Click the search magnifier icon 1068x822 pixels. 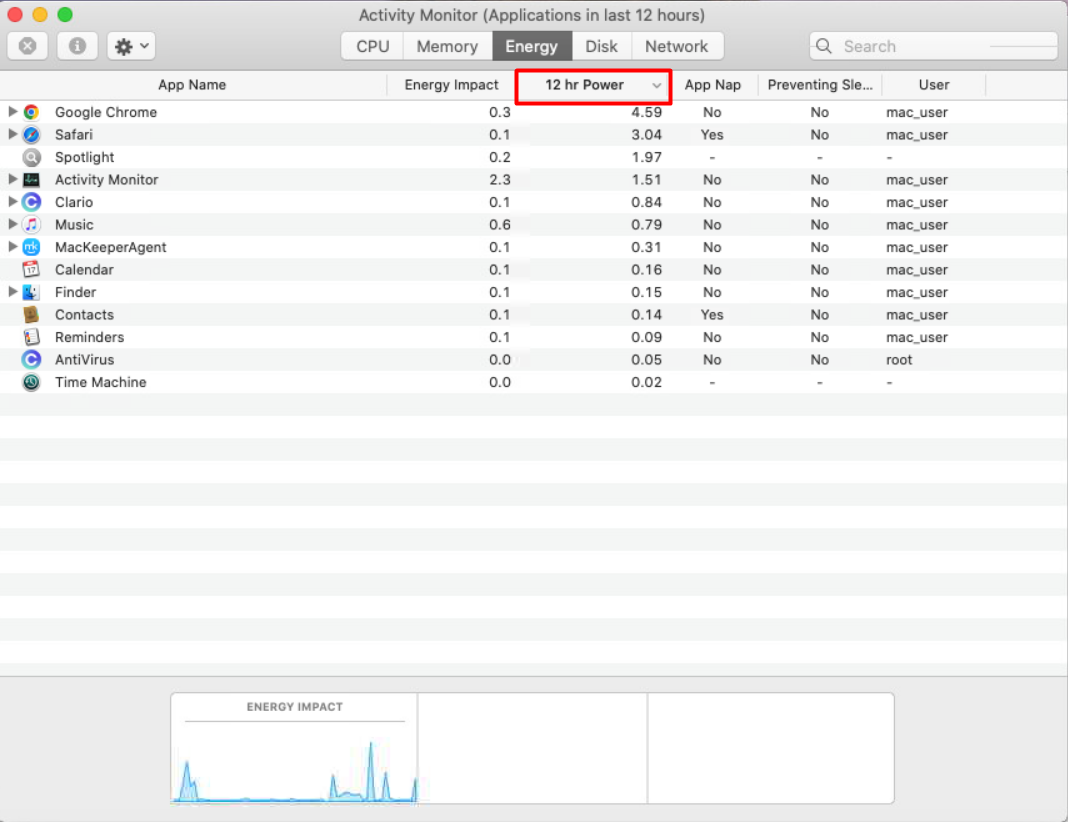[823, 46]
